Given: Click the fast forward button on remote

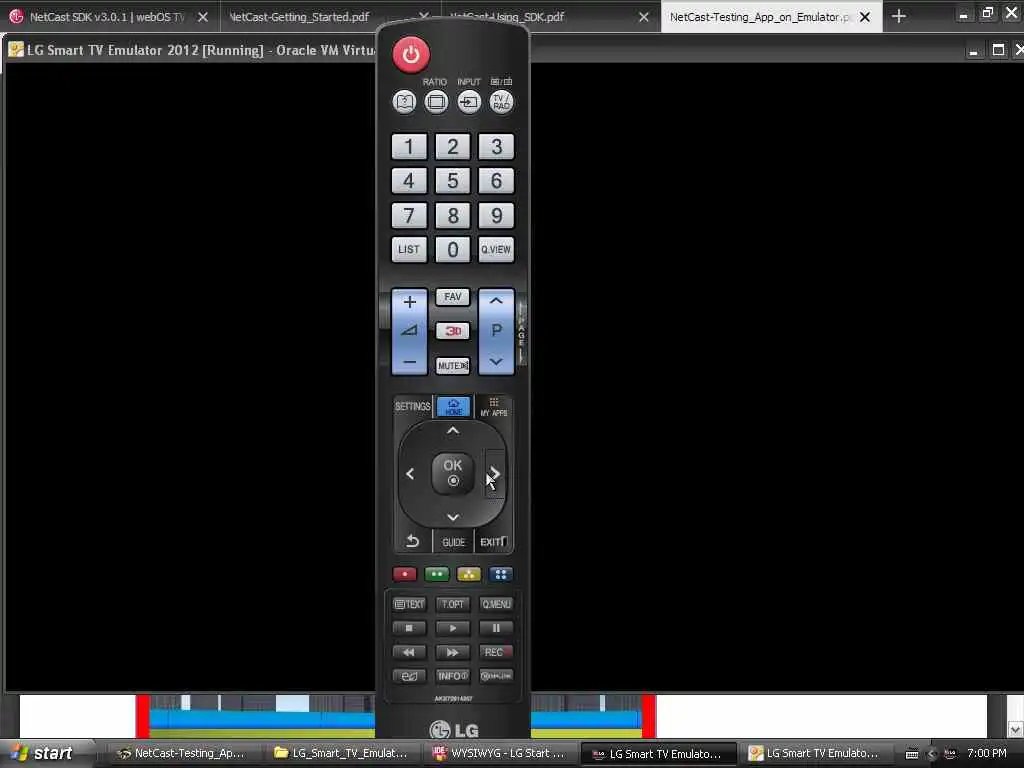Looking at the screenshot, I should coord(453,652).
